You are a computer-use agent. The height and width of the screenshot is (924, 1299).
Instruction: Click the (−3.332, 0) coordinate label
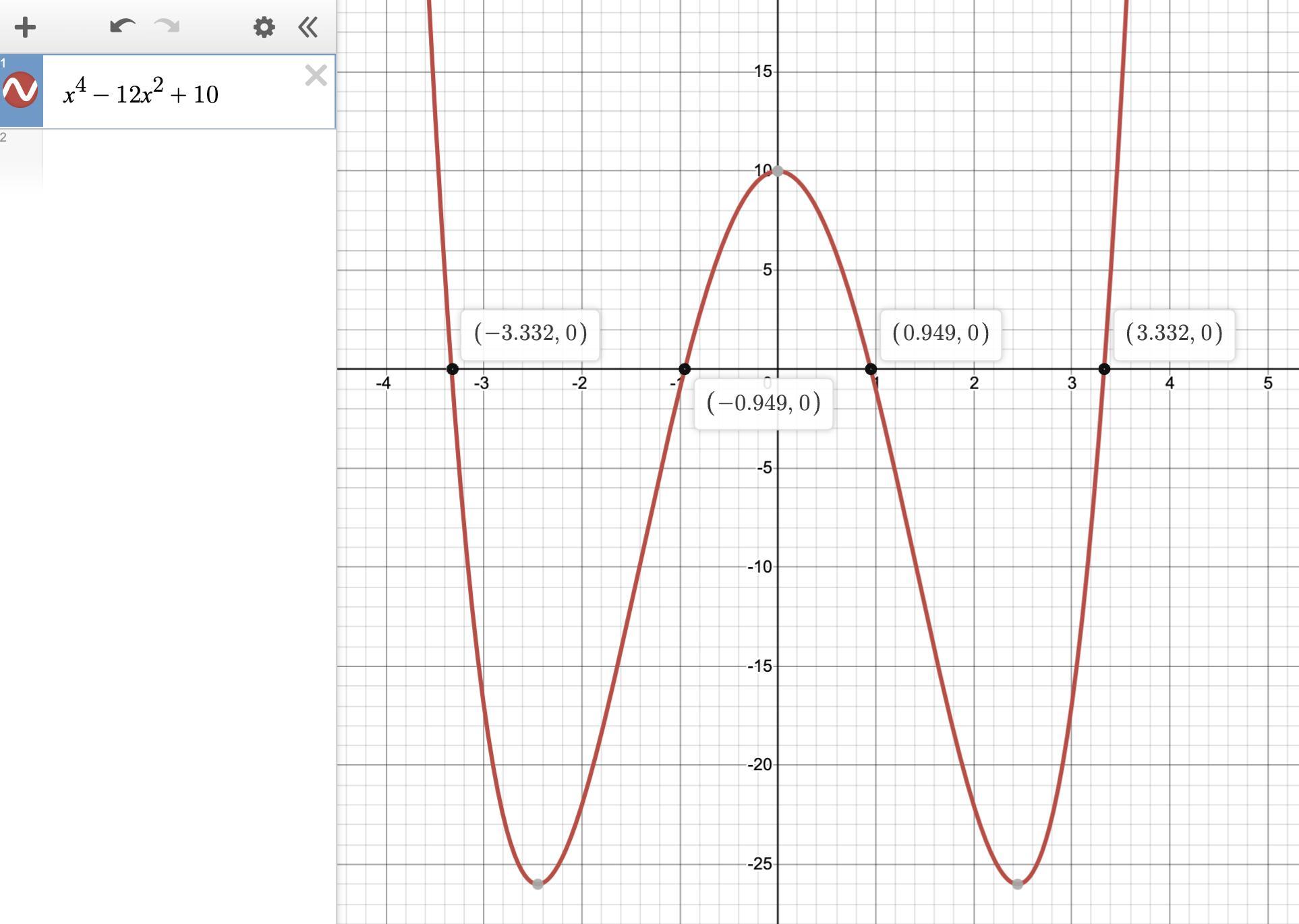click(530, 333)
